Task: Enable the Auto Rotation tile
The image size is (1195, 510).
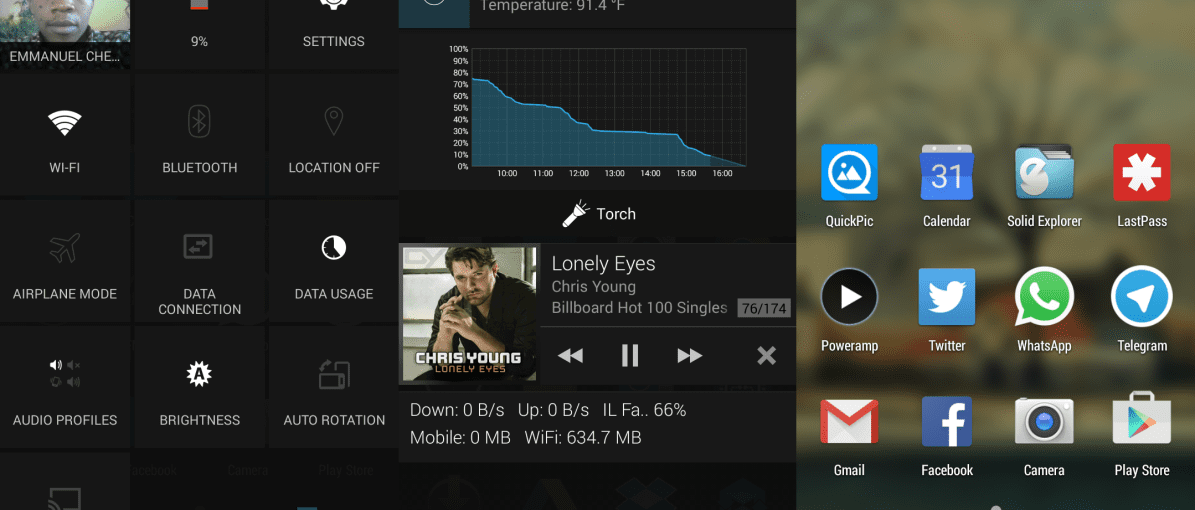Action: [334, 387]
